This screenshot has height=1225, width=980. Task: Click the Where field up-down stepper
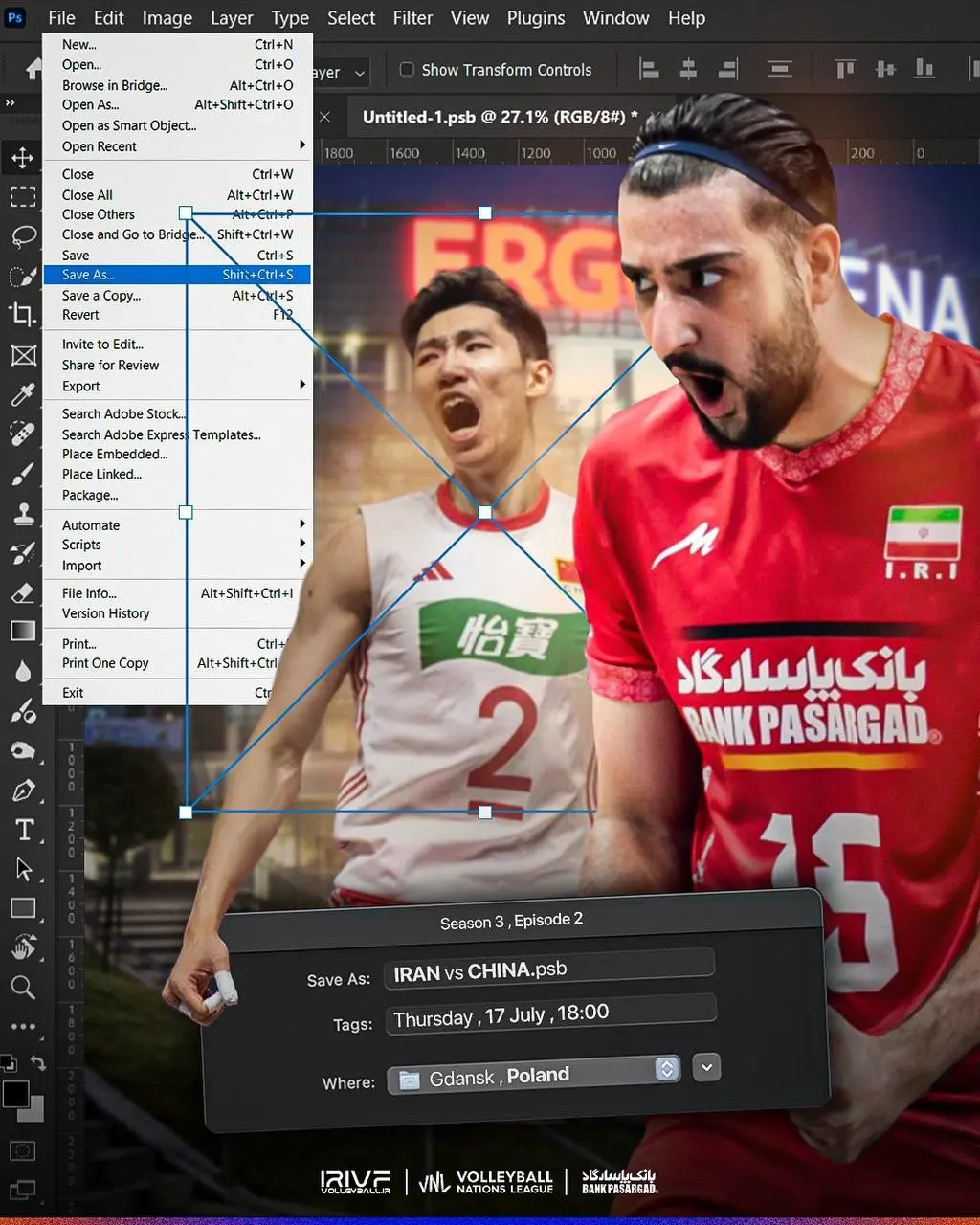667,1069
